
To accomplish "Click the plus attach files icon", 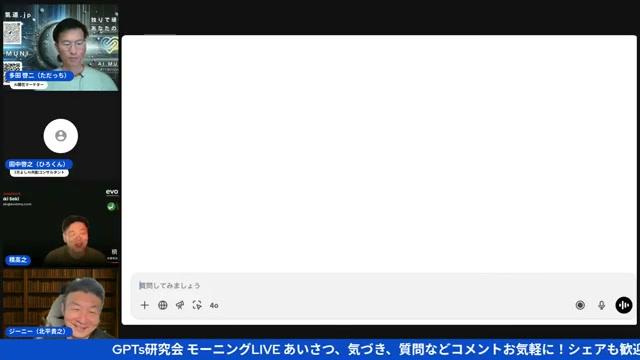I will point(144,305).
